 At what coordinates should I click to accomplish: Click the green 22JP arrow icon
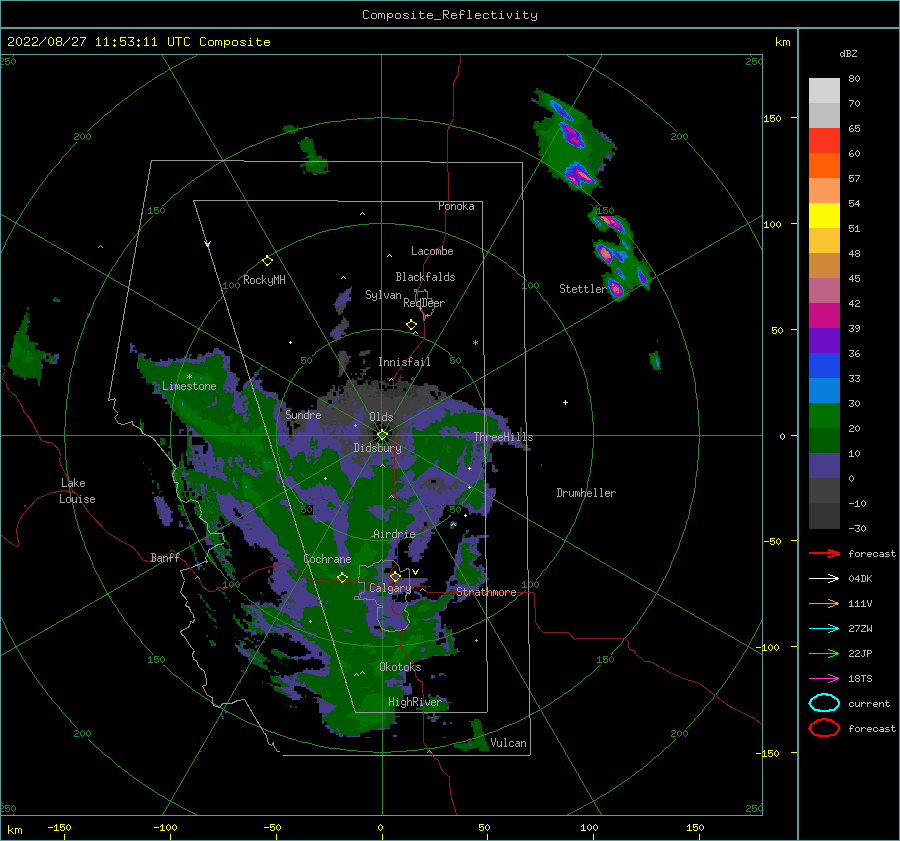(x=824, y=653)
